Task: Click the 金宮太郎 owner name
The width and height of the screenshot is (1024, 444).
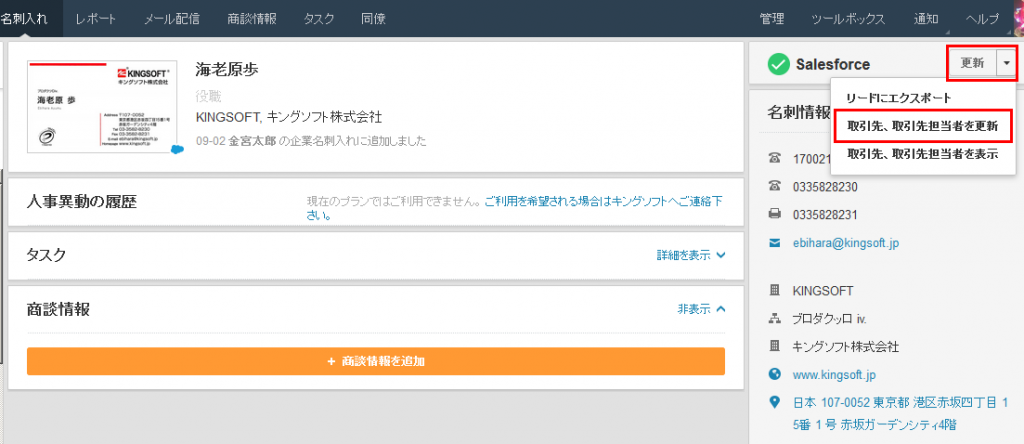Action: [253, 140]
